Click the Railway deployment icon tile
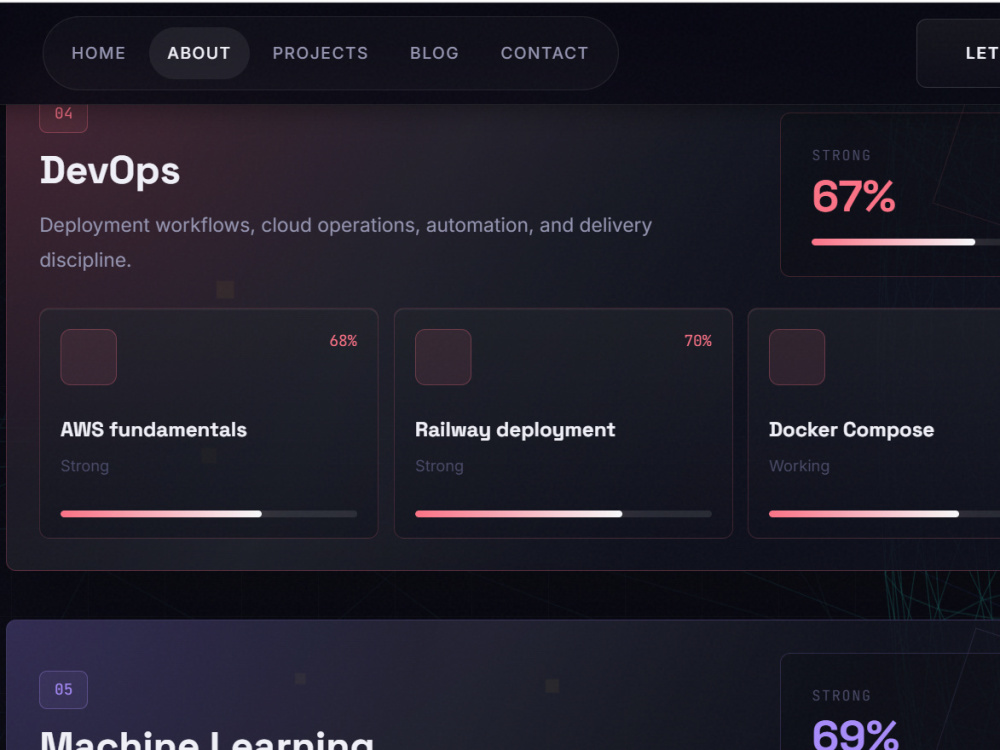The image size is (1000, 750). pos(443,357)
